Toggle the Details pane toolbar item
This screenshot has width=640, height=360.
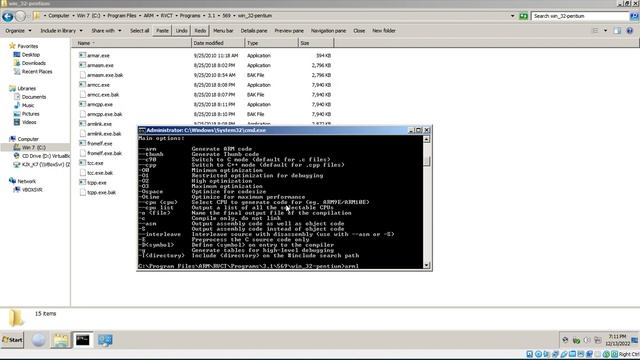pos(253,31)
